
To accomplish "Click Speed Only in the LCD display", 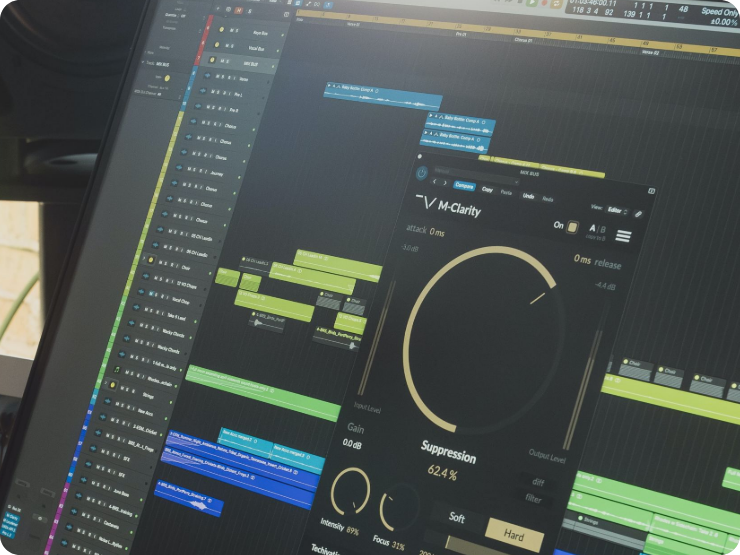I will tap(719, 12).
